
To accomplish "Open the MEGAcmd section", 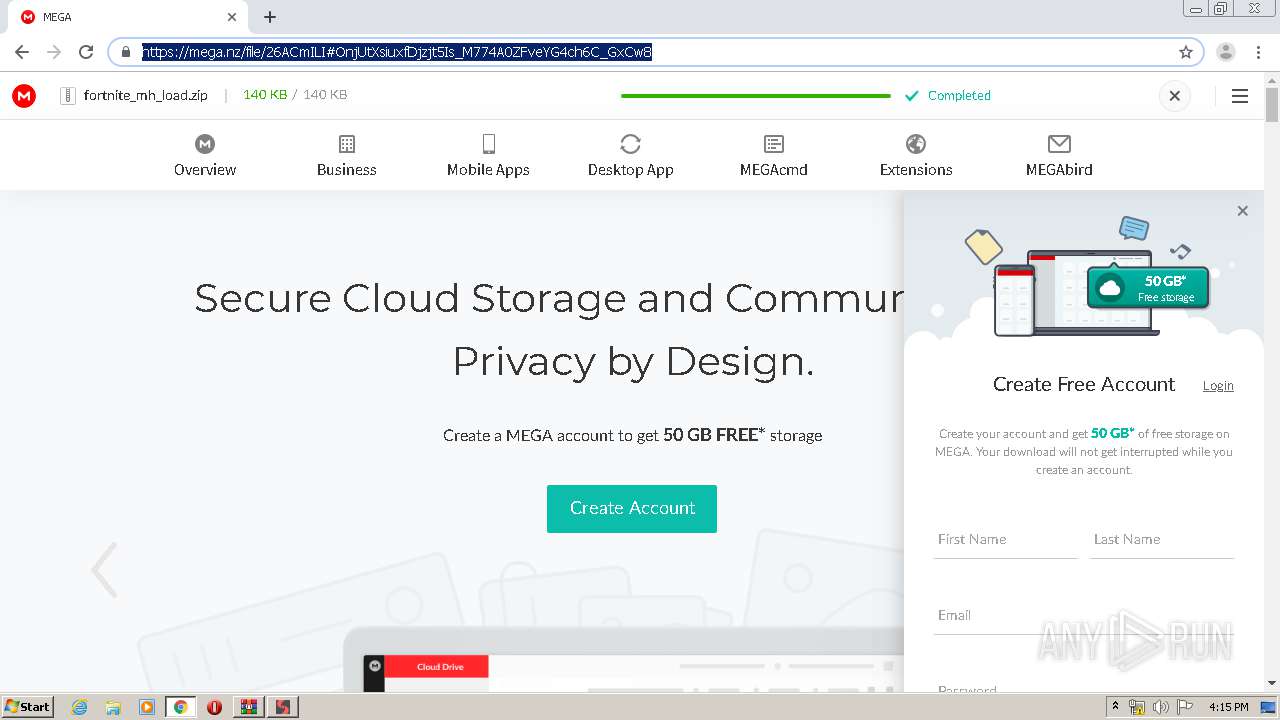I will pos(774,156).
